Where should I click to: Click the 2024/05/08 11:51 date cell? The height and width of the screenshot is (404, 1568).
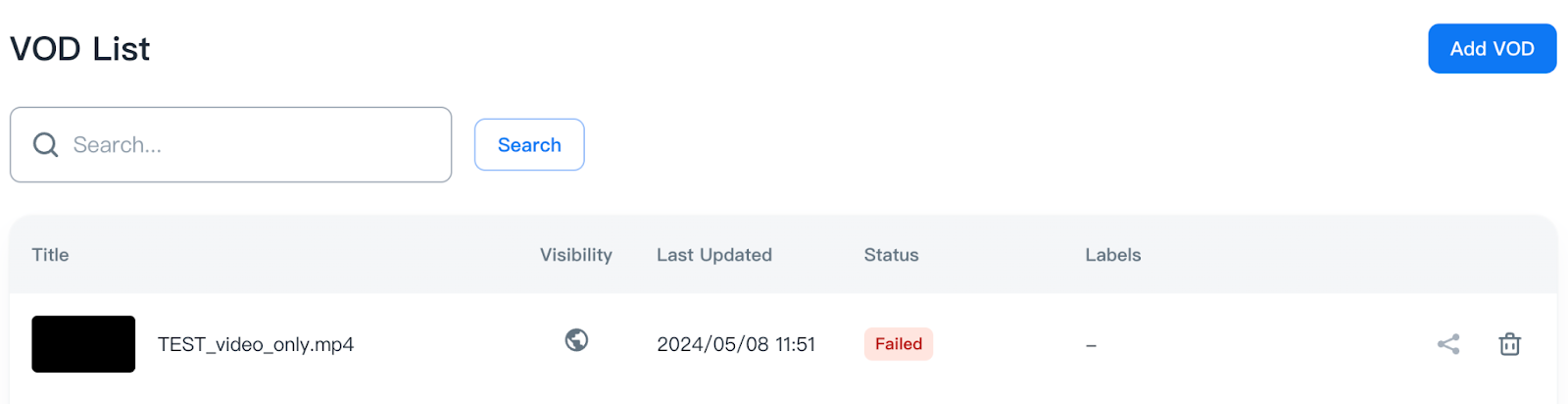click(x=735, y=345)
